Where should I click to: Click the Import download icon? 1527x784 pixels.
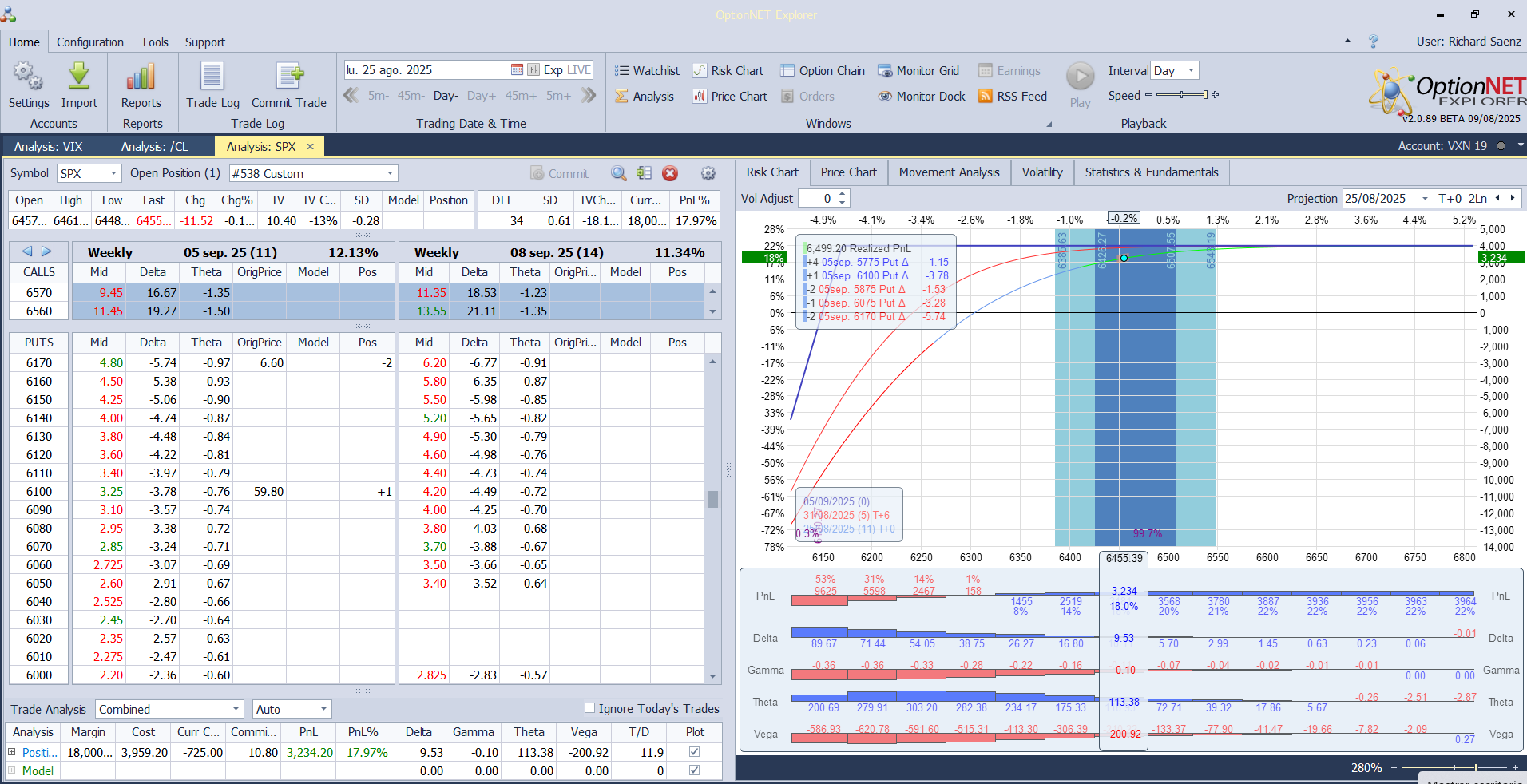(79, 77)
